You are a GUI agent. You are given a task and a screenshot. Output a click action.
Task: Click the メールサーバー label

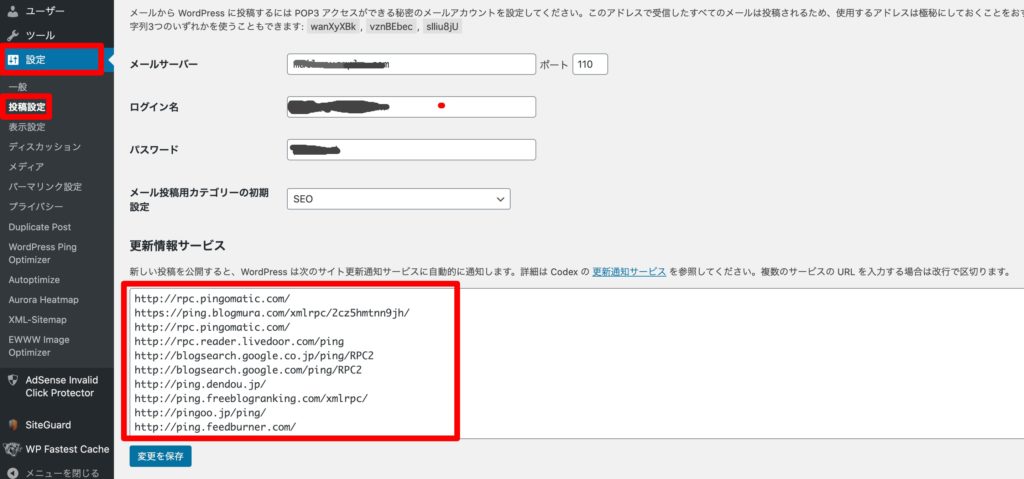(x=164, y=64)
